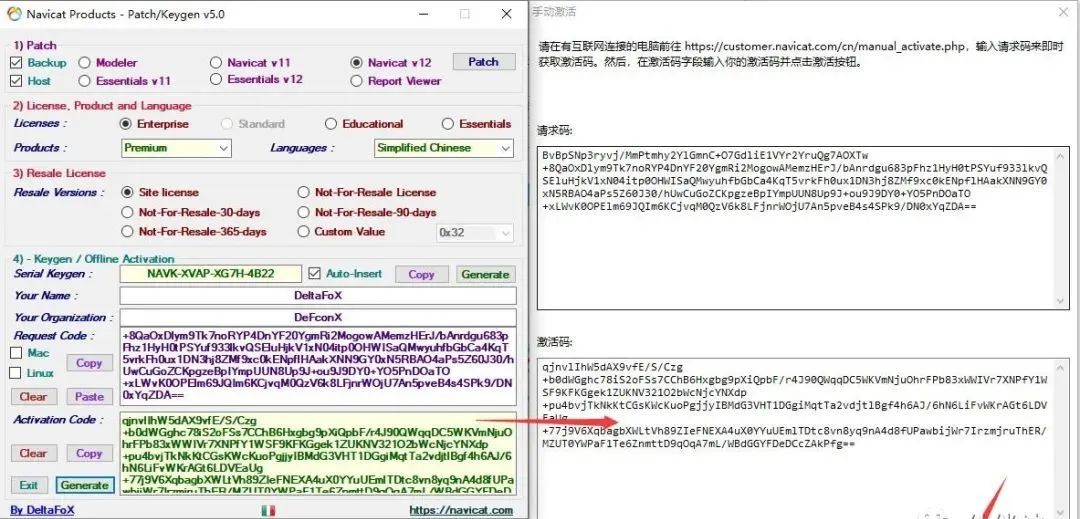Copy the Request Code
Viewport: 1080px width, 519px height.
(89, 363)
